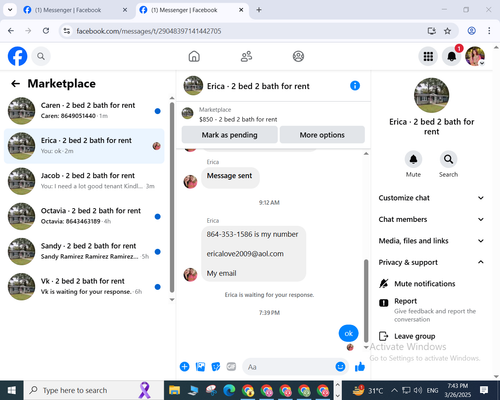
Task: Open the taskbar clock showing 7:43 PM
Action: pos(457,390)
